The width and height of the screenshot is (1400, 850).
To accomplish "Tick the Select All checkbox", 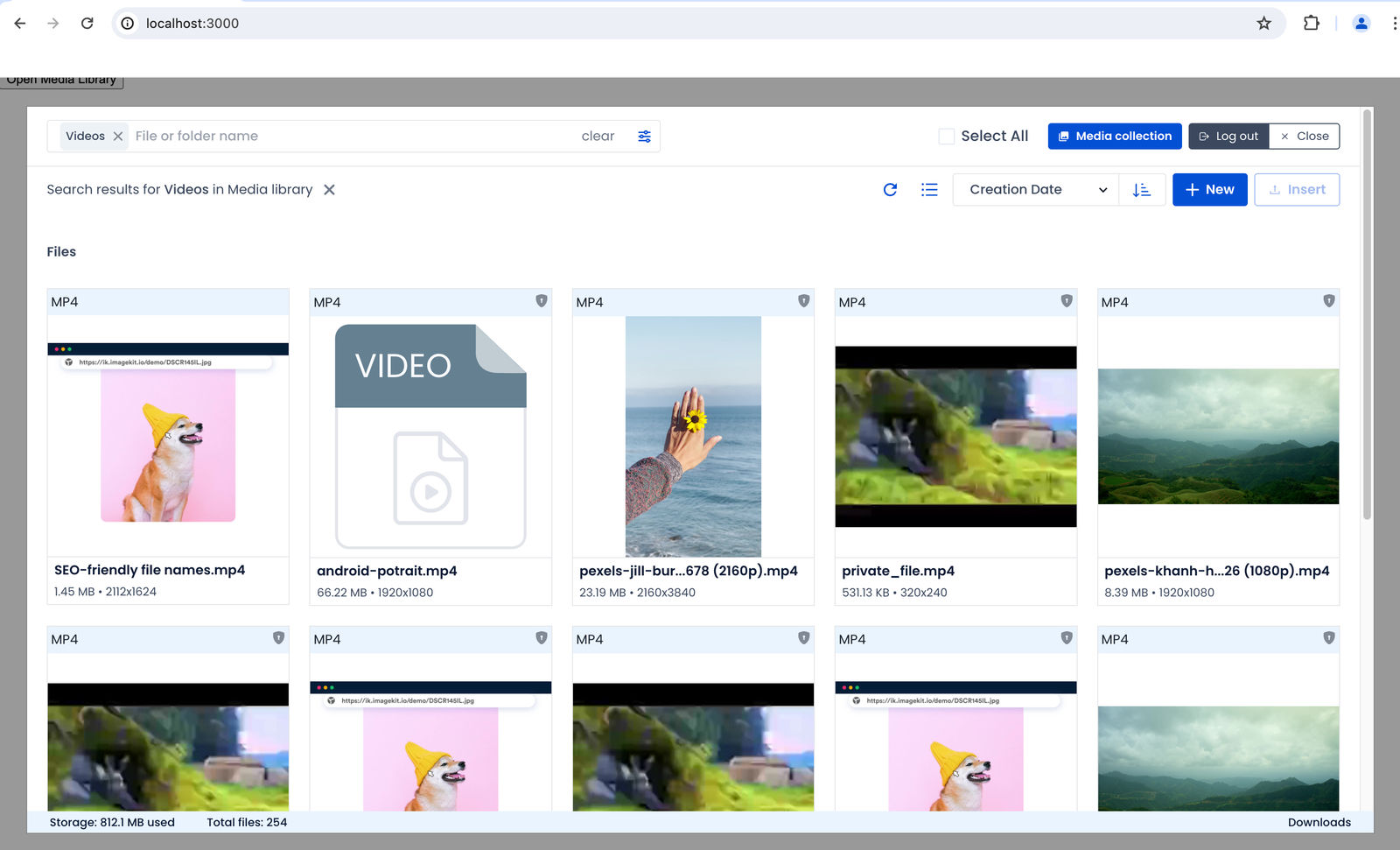I will pos(946,137).
